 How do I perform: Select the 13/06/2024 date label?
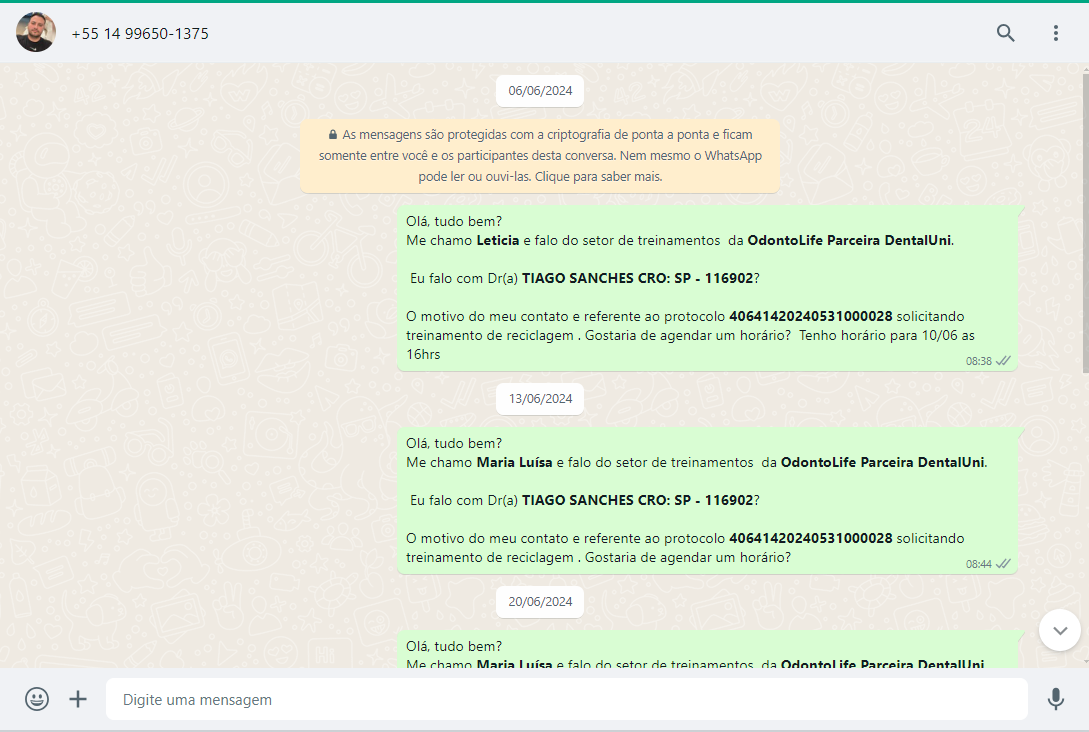tap(540, 399)
